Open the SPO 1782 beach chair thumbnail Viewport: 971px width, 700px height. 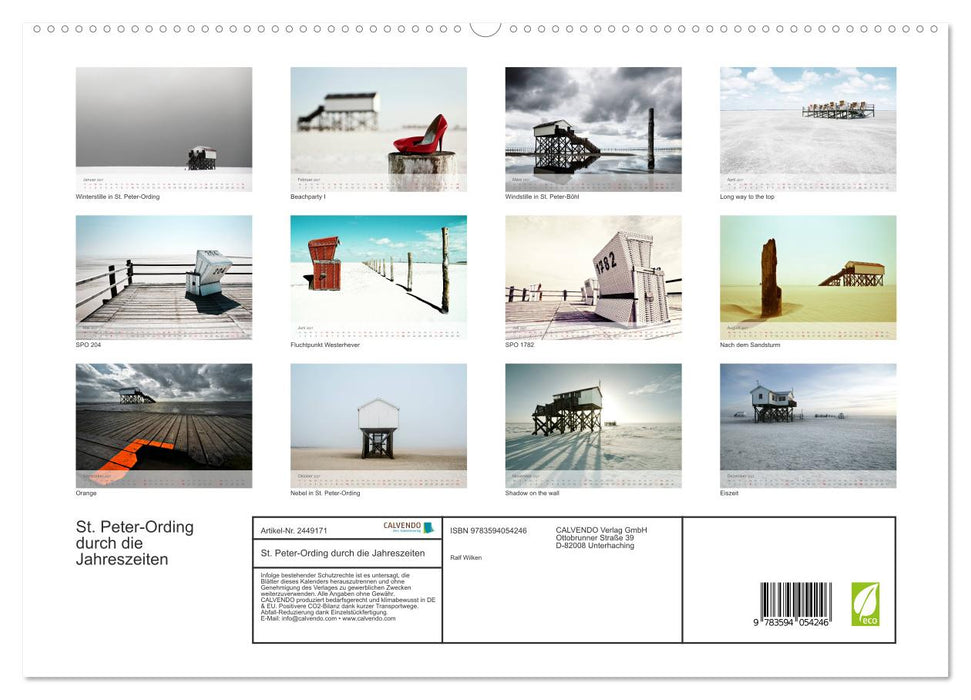click(593, 277)
